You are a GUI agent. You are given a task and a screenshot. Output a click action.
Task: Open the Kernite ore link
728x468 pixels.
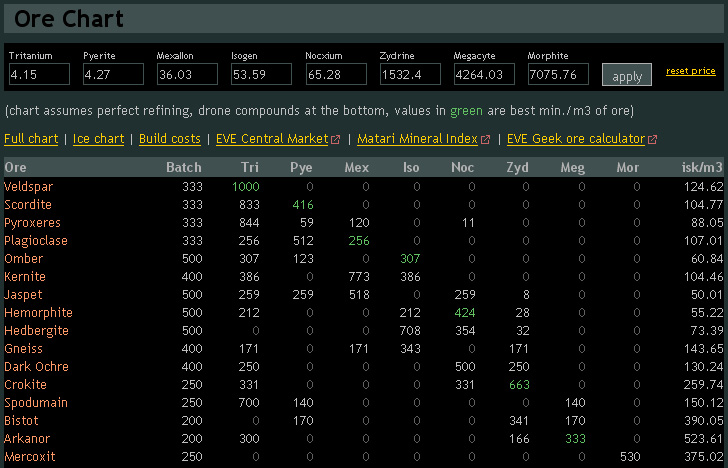pos(25,277)
